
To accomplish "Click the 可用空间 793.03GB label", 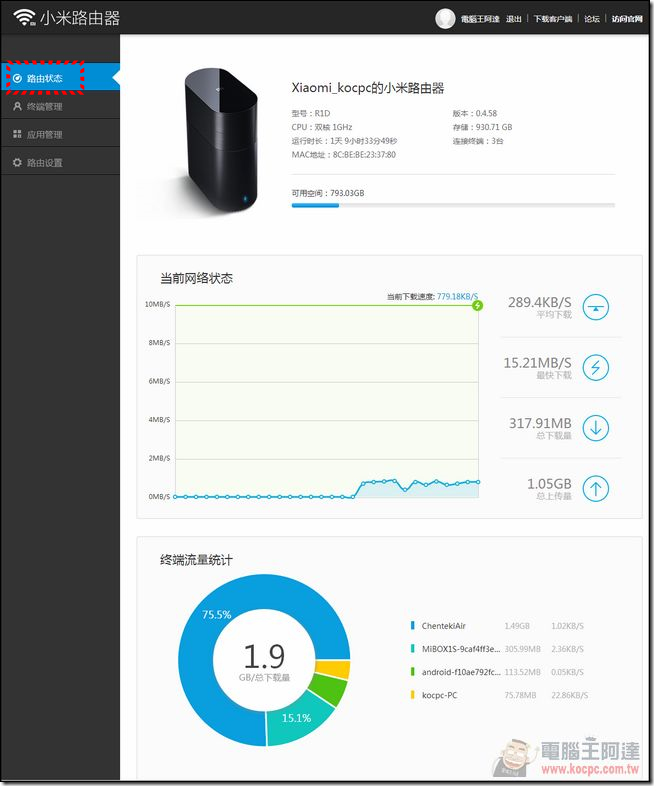I will click(328, 193).
